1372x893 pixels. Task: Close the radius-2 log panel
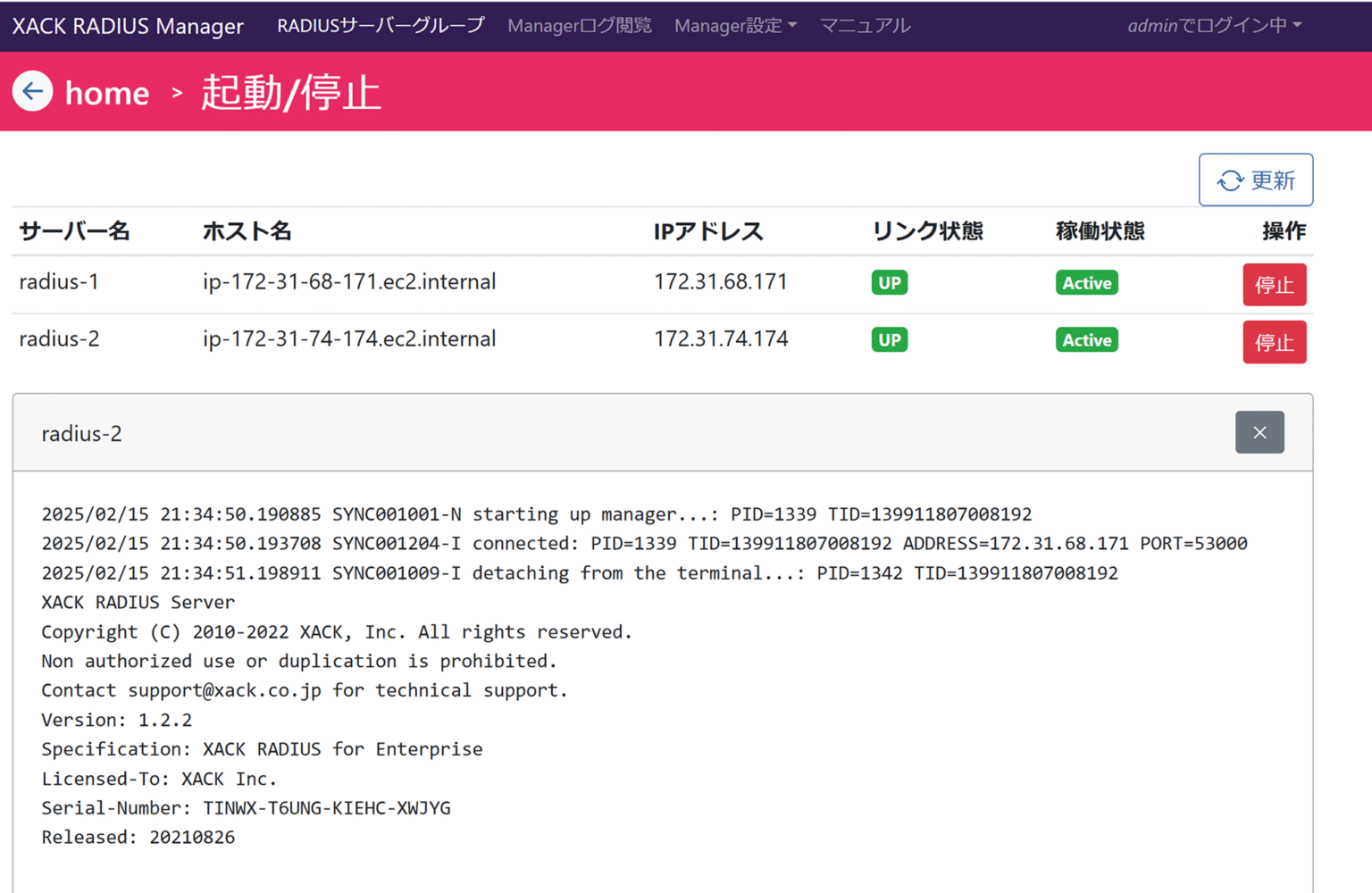(x=1259, y=432)
